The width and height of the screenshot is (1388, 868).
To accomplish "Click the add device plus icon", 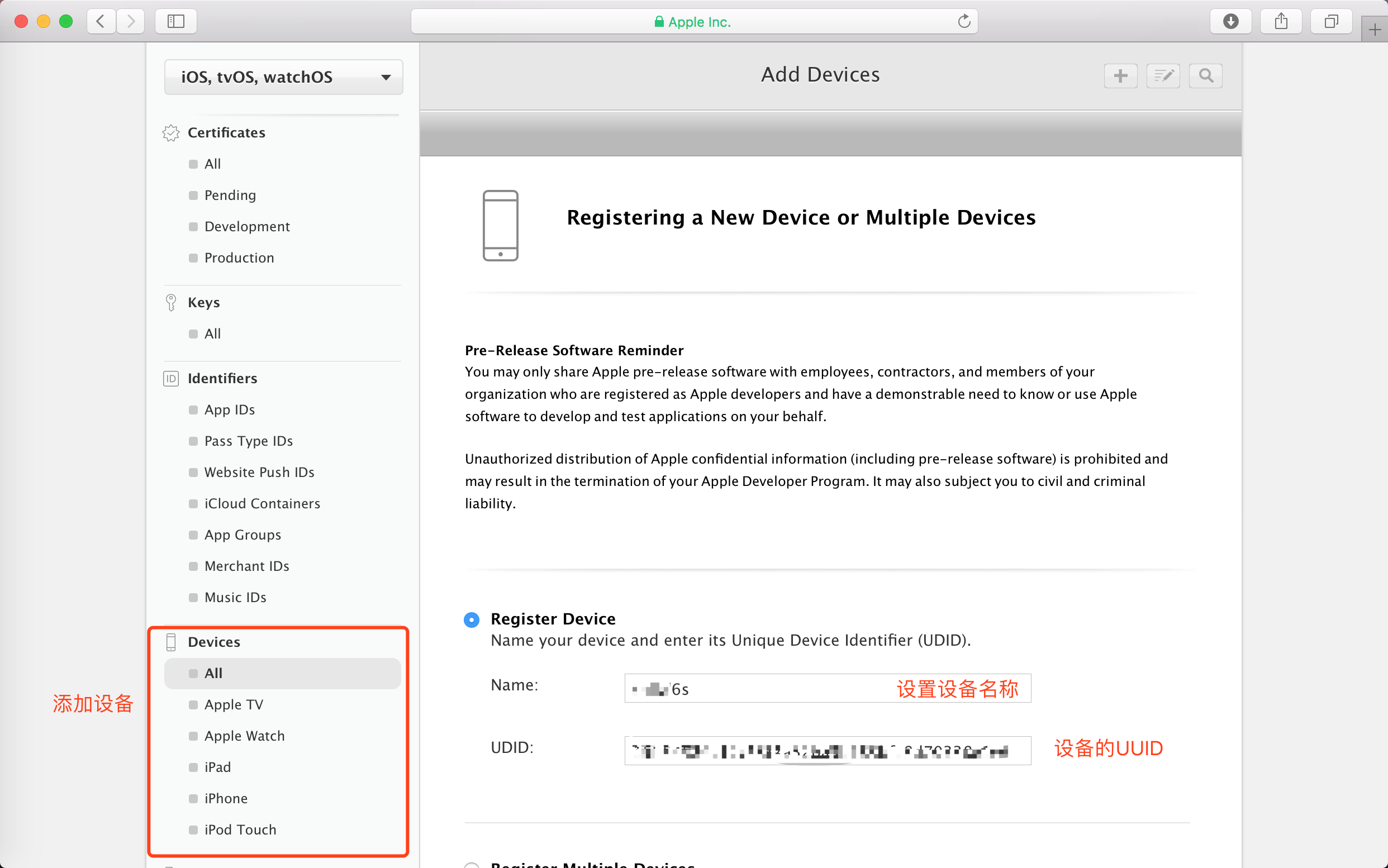I will point(1120,76).
